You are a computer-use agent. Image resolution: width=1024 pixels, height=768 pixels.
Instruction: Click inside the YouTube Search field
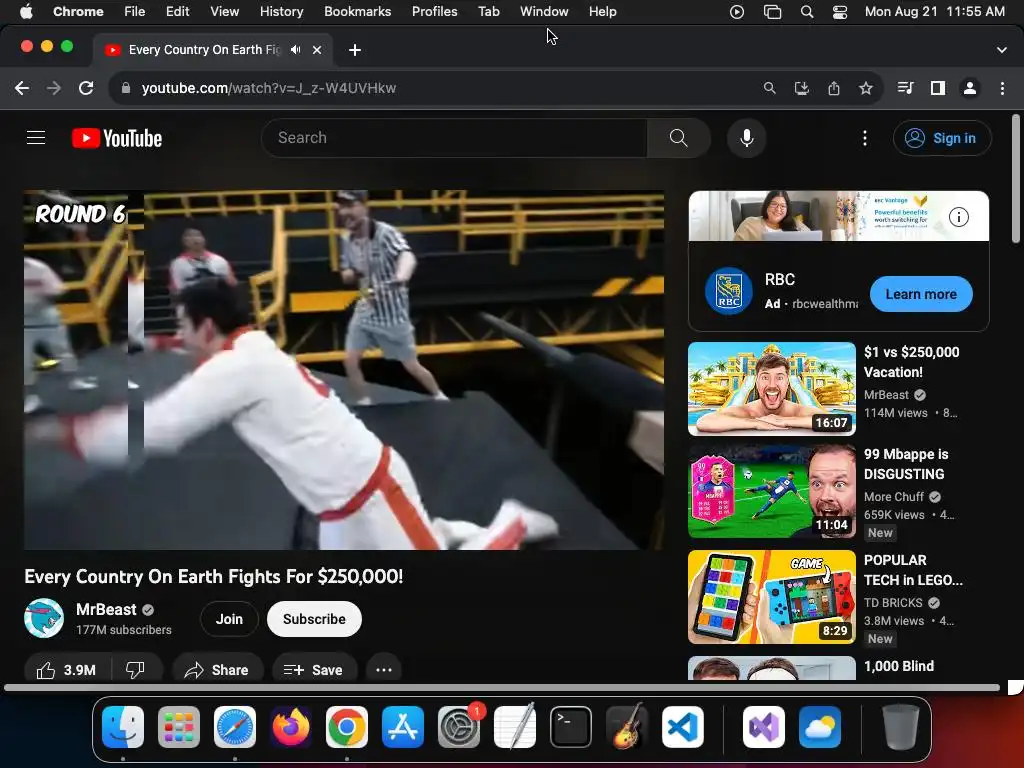point(455,138)
